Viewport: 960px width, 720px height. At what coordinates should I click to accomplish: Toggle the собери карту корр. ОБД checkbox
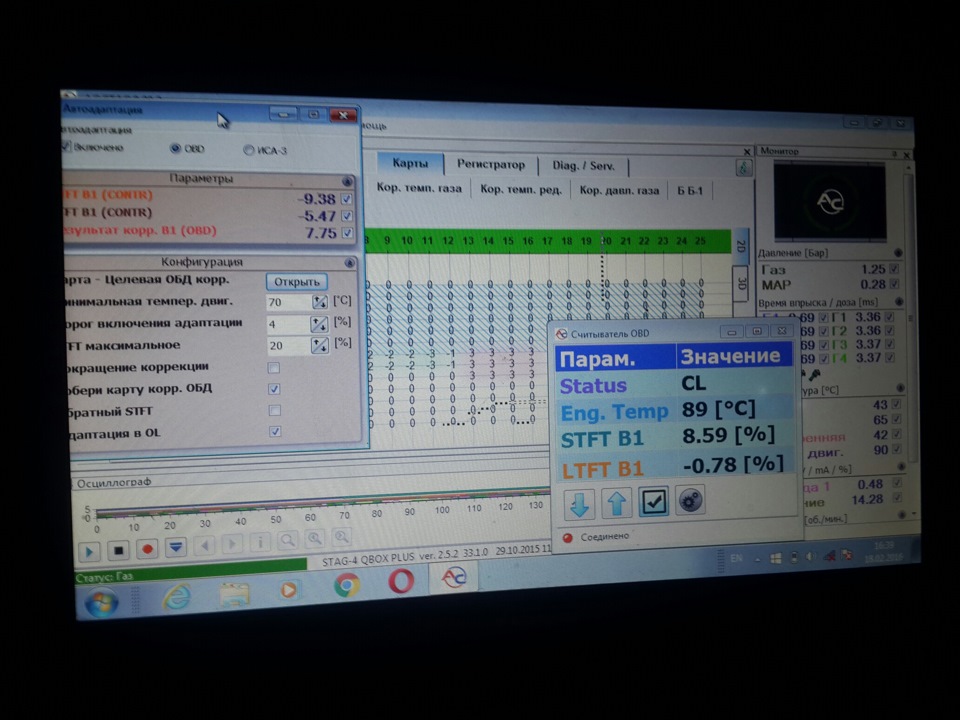click(x=274, y=389)
